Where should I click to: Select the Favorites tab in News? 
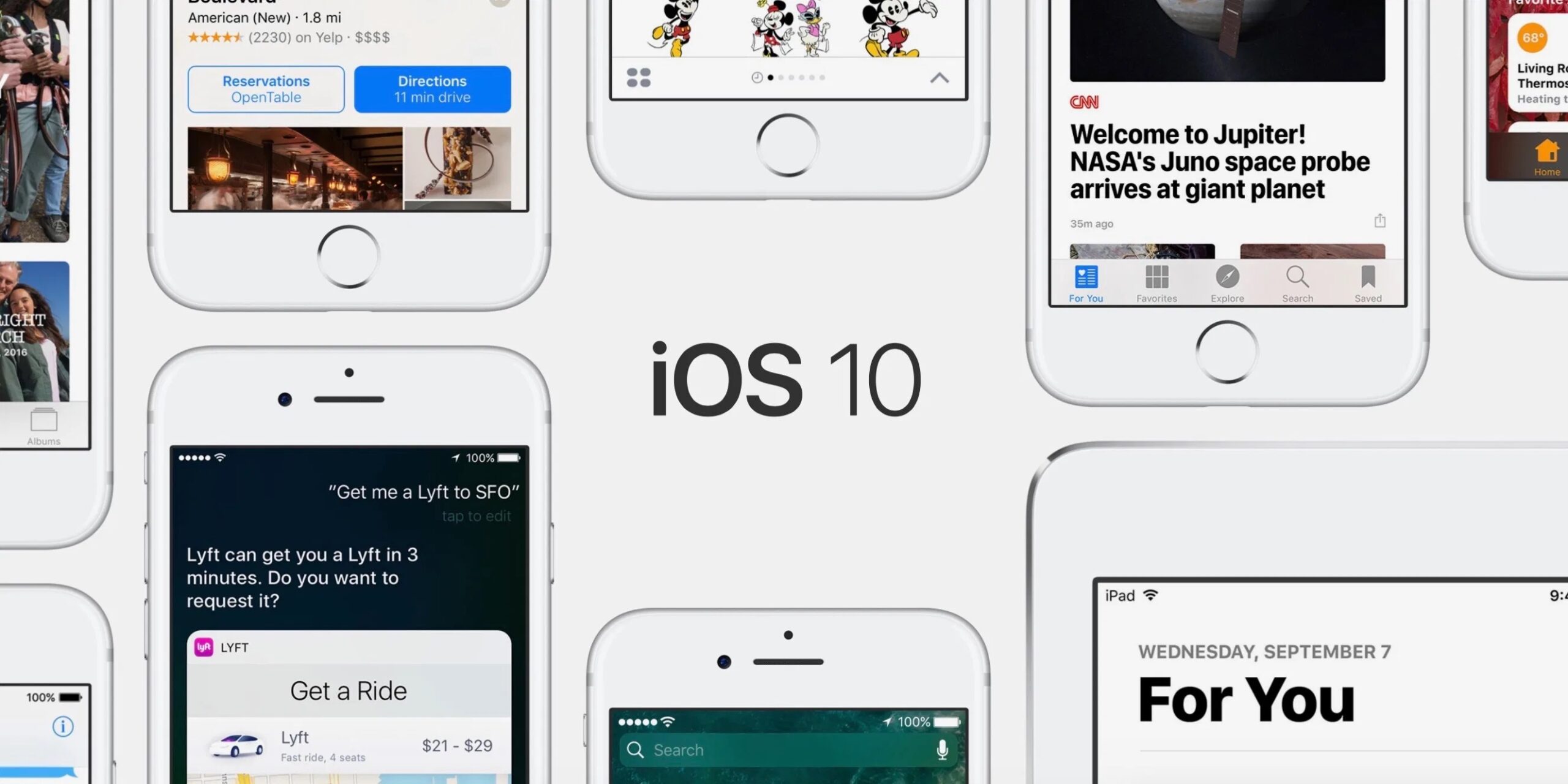(1156, 283)
